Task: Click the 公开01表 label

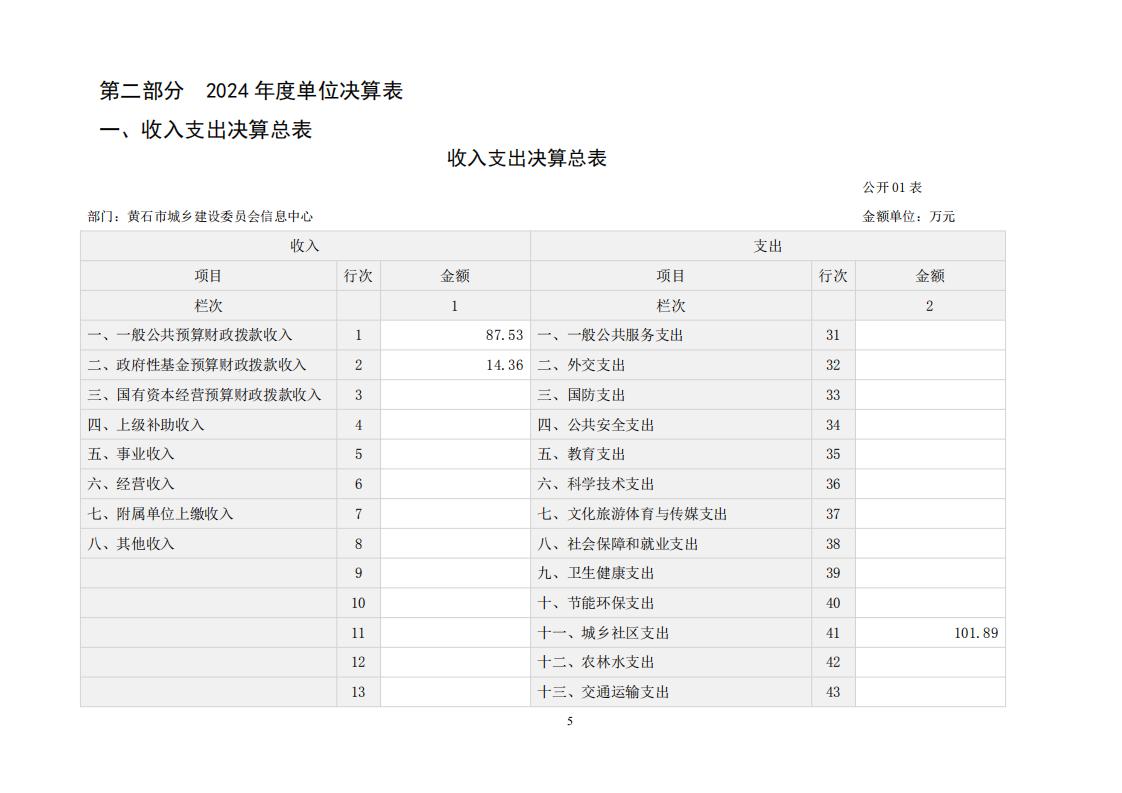Action: click(x=892, y=188)
